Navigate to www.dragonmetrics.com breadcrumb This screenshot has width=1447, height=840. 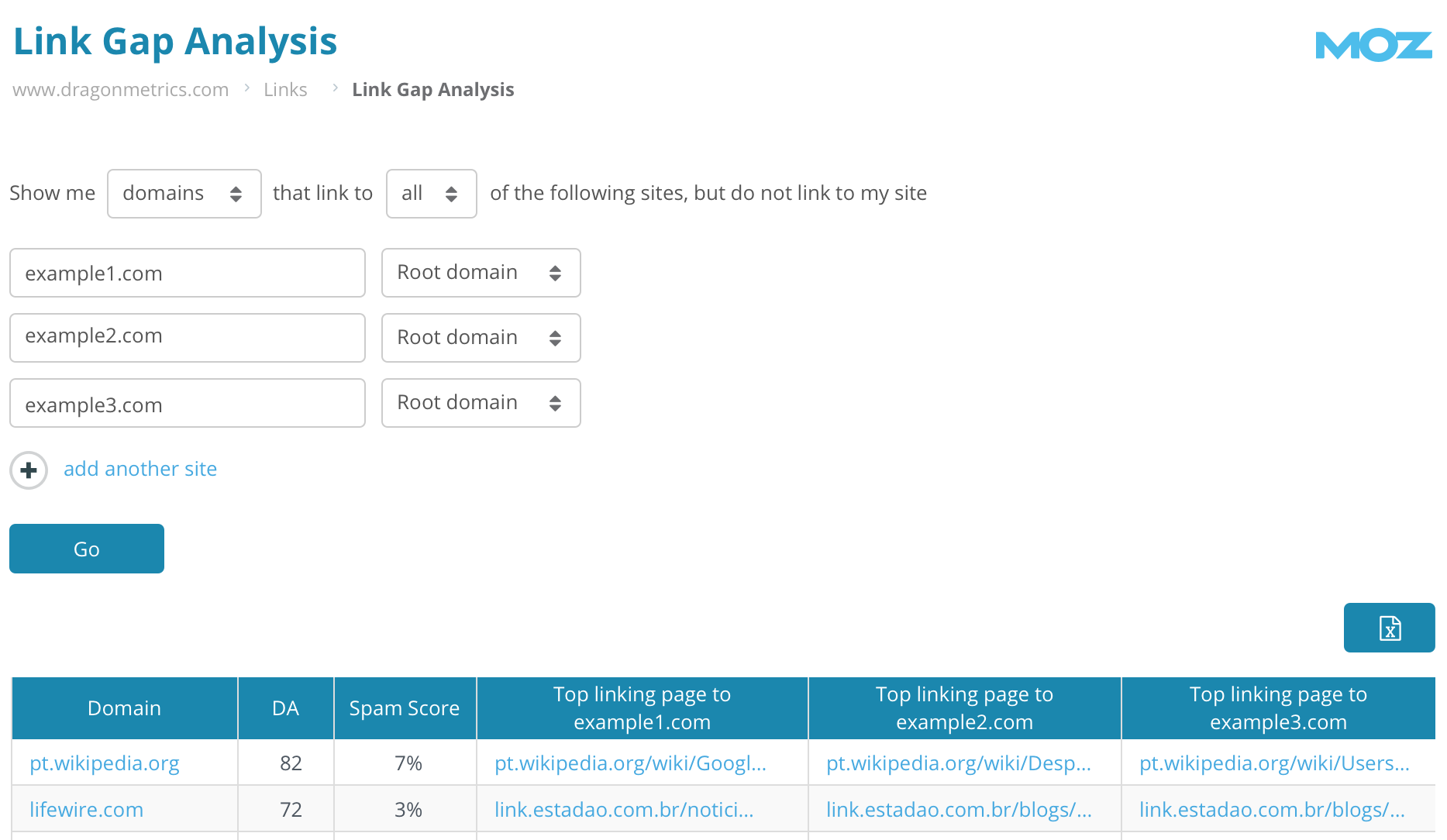(x=120, y=89)
